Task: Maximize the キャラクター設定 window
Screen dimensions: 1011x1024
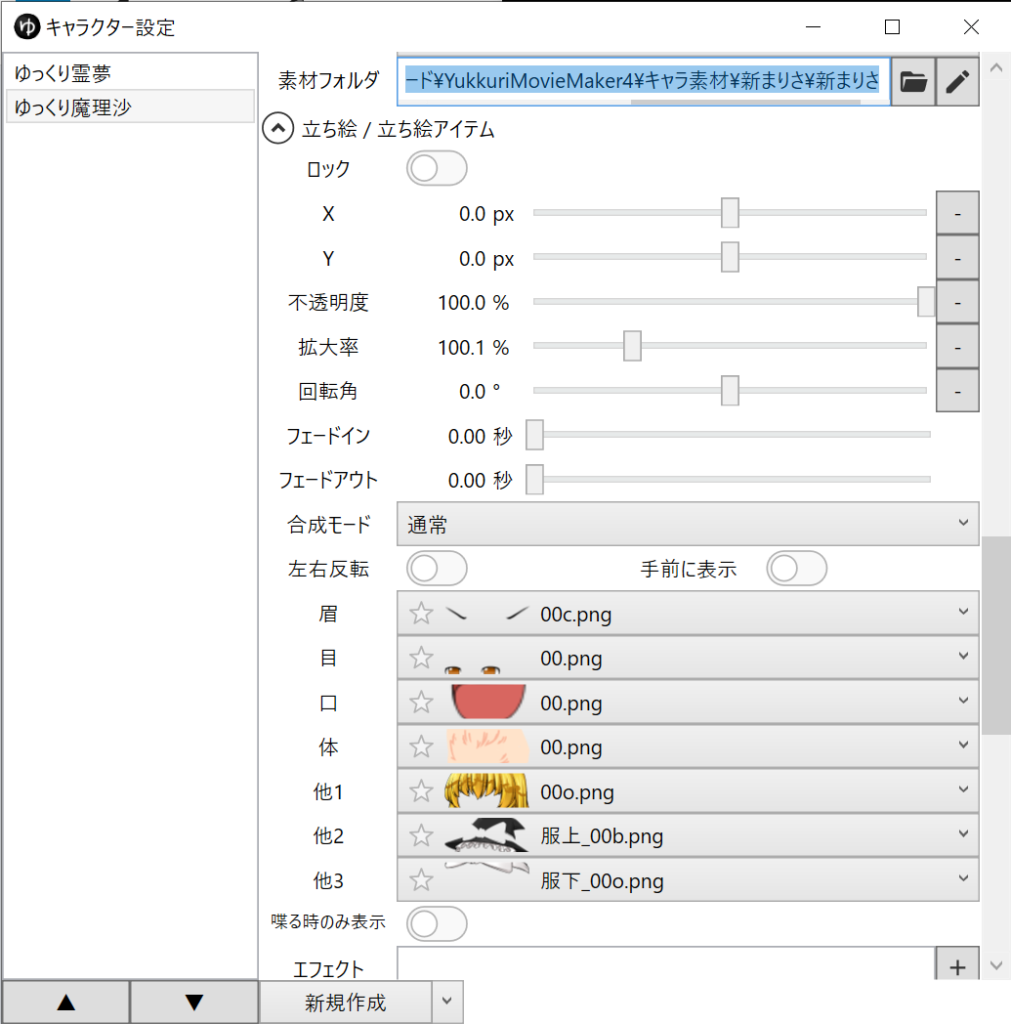Action: tap(892, 27)
